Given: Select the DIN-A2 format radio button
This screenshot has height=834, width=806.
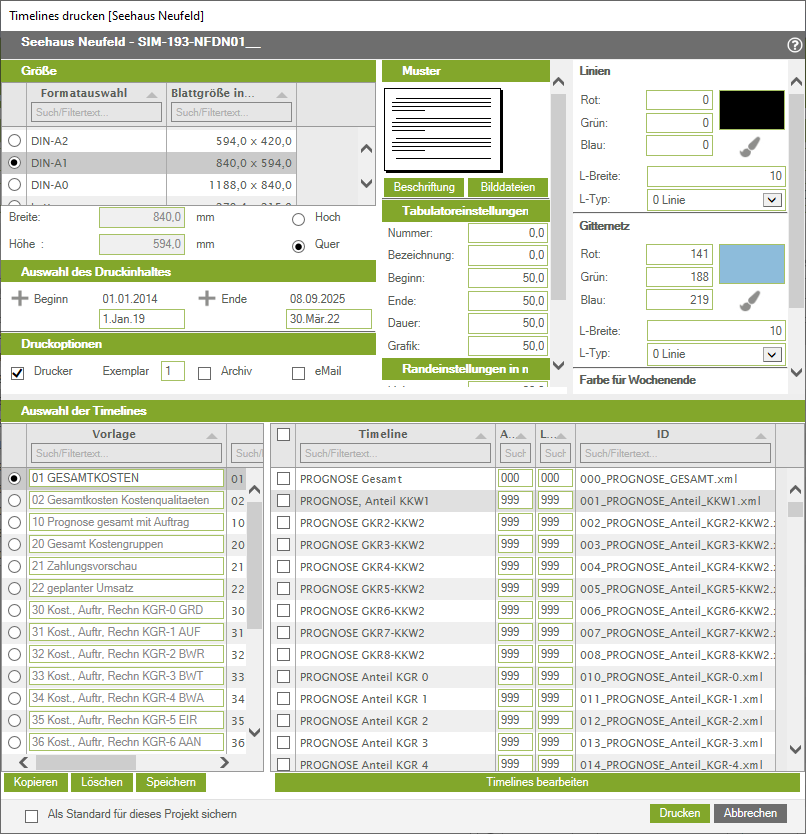Looking at the screenshot, I should pyautogui.click(x=15, y=141).
